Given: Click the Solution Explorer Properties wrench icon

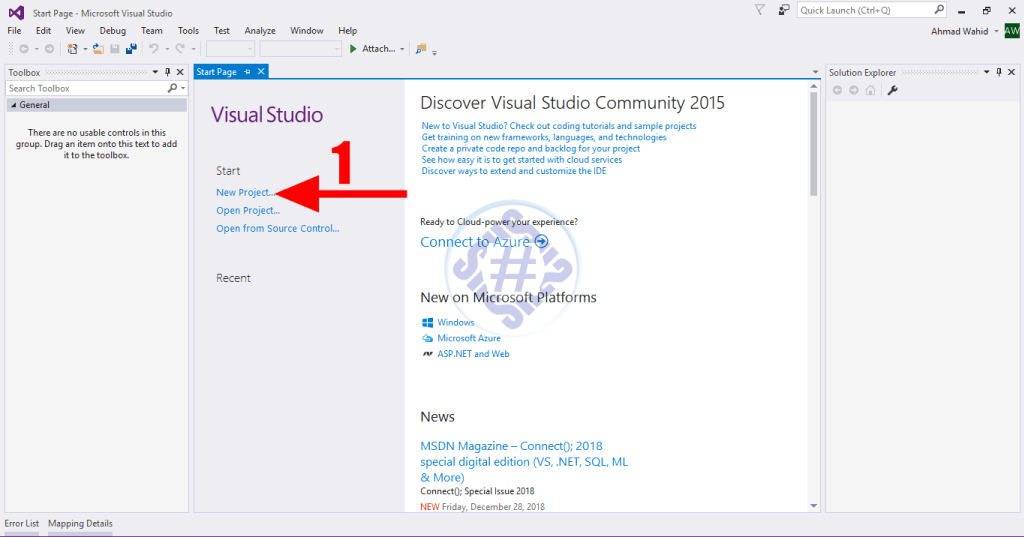Looking at the screenshot, I should [x=893, y=90].
